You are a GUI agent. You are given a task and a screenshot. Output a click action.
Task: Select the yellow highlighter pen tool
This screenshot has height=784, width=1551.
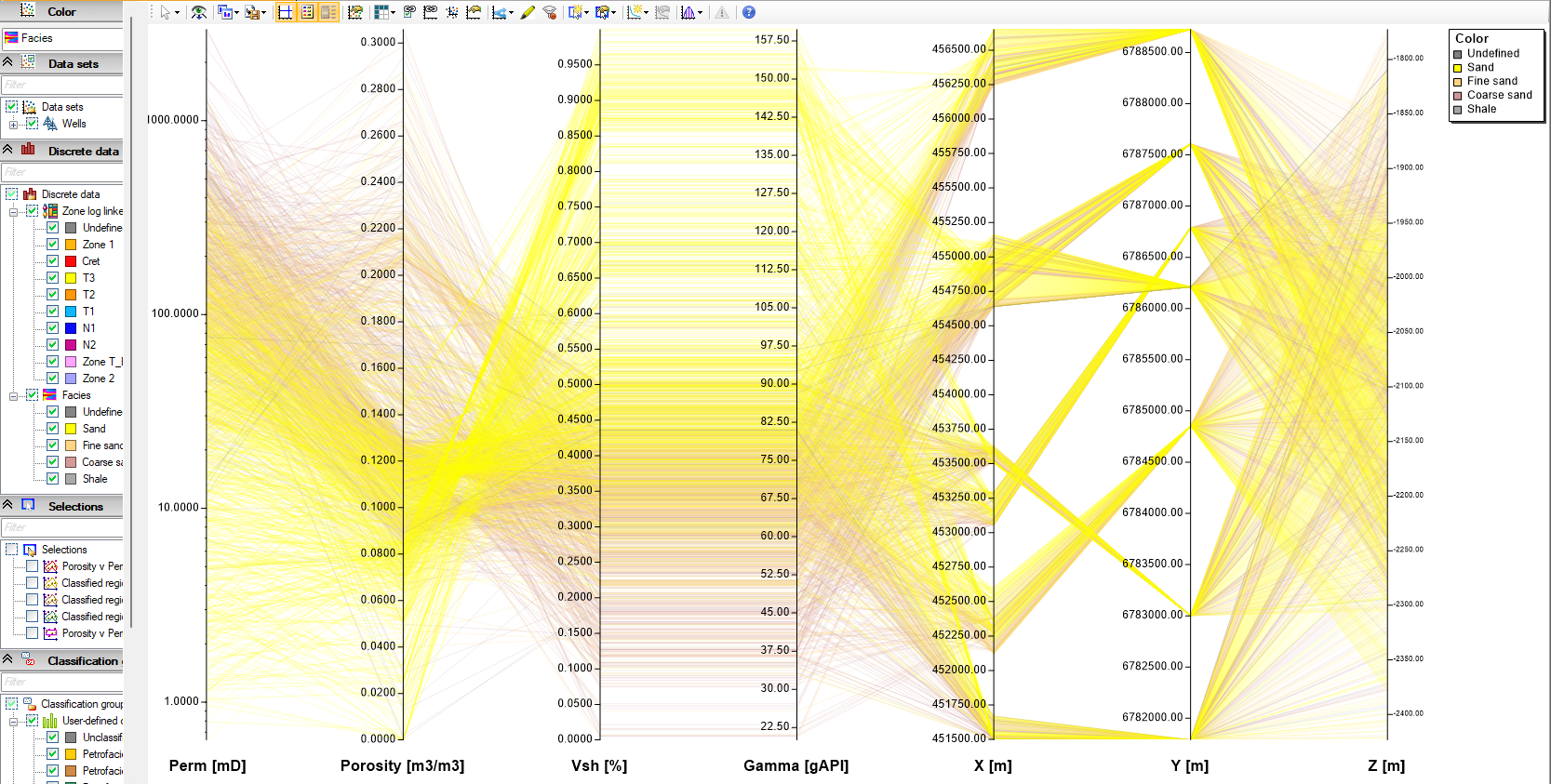click(528, 12)
